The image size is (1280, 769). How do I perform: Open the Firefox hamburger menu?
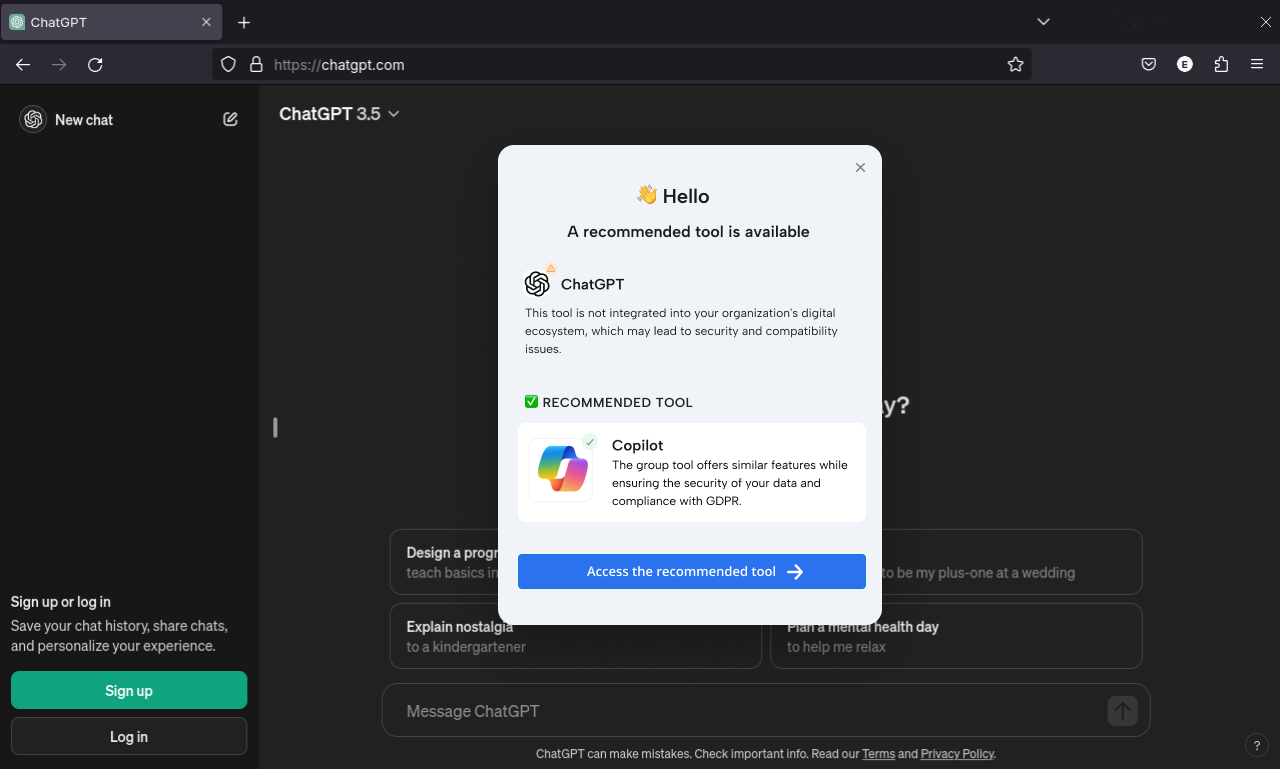pyautogui.click(x=1257, y=64)
